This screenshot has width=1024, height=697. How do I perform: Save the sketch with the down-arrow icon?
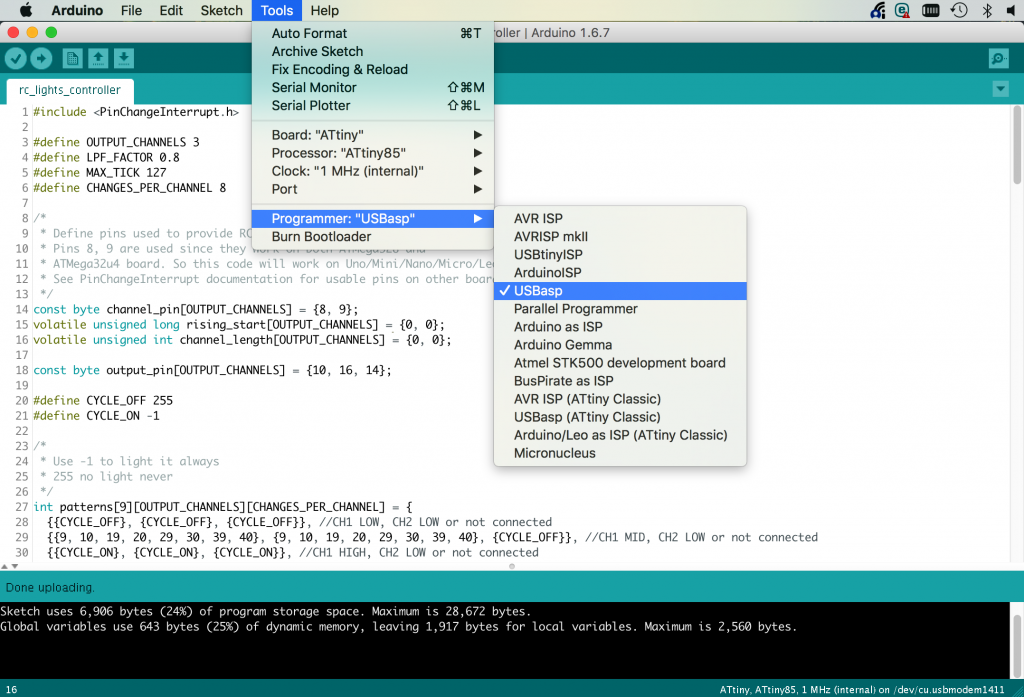point(123,58)
